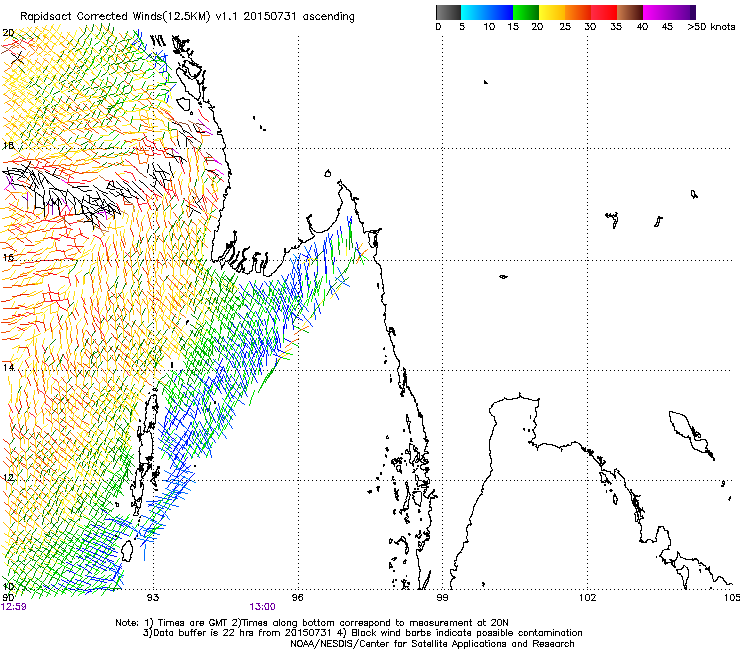740x650 pixels.
Task: Click the '13:00' time label
Action: [x=263, y=607]
